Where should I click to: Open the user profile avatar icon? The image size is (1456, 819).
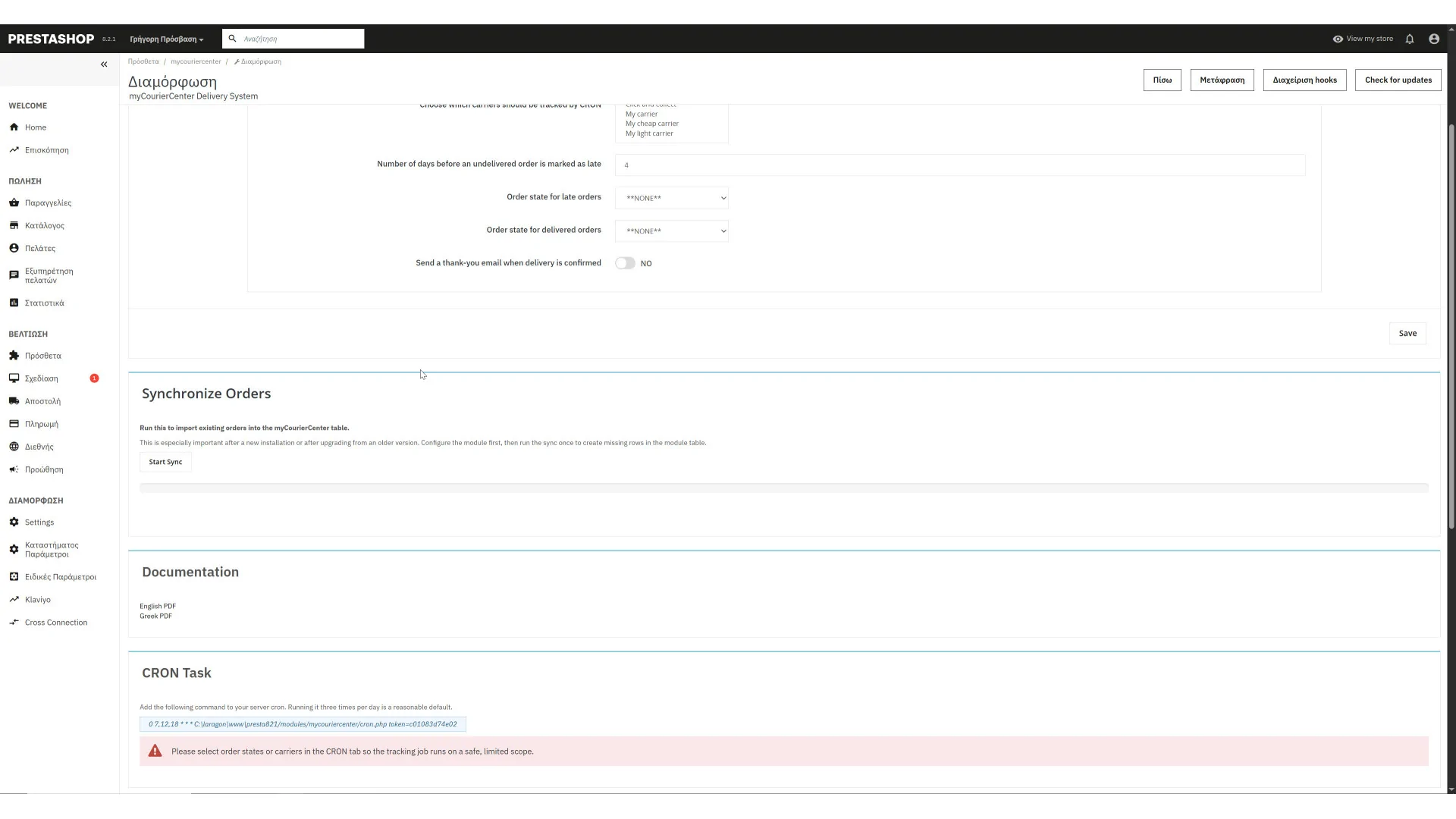pyautogui.click(x=1434, y=39)
